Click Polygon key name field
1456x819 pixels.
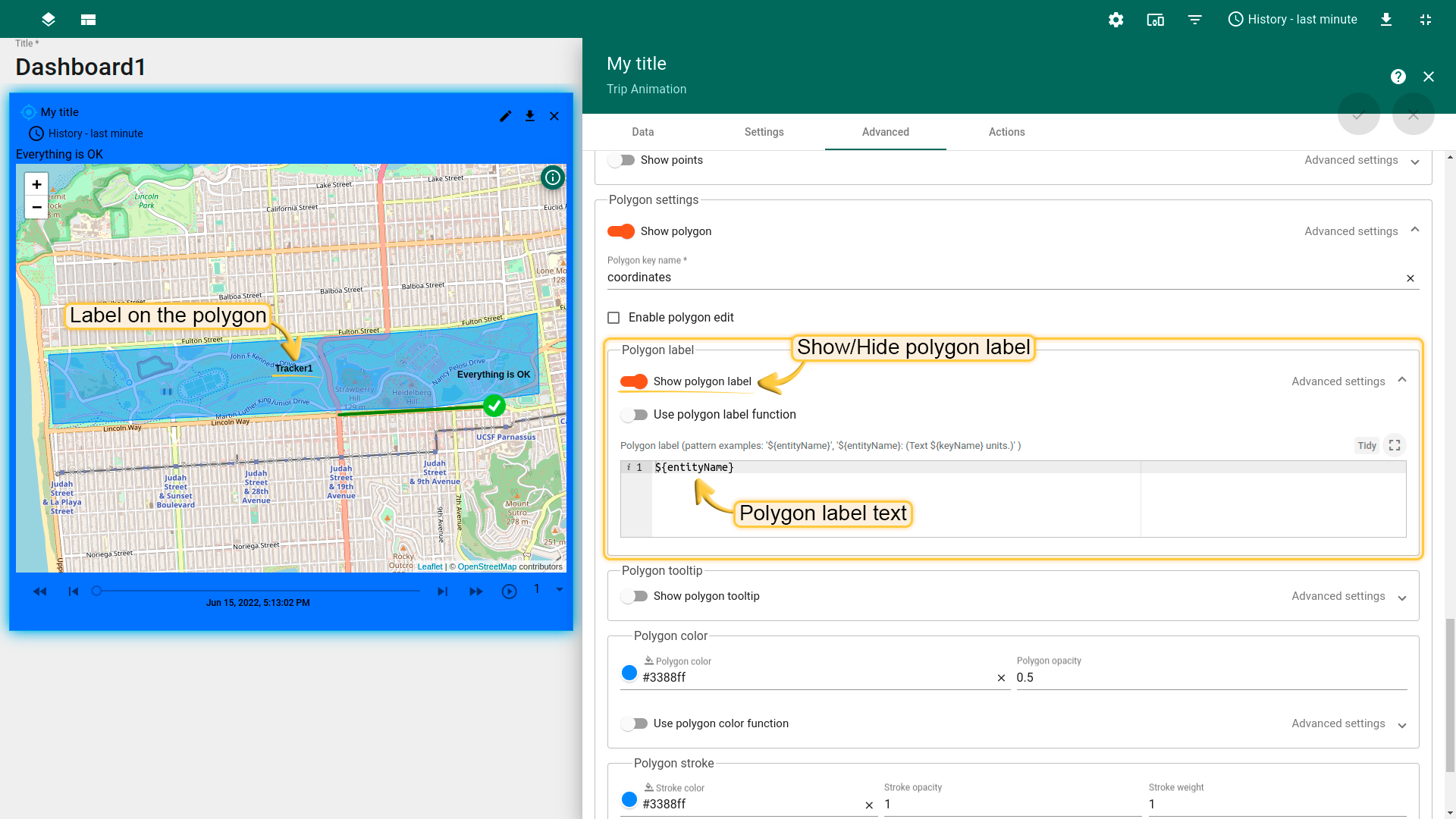(x=1003, y=278)
